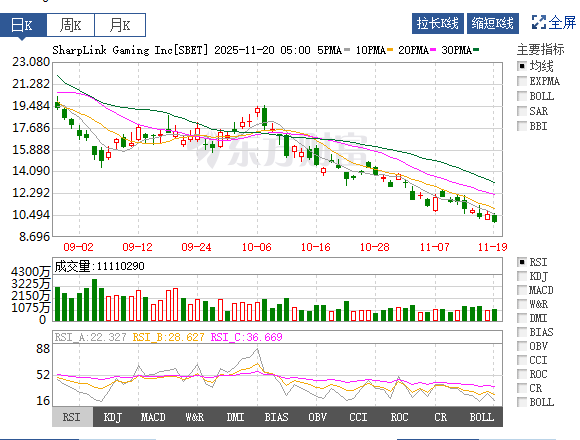Select the EXPMA main indicator option
Screen dimensions: 580x440
click(x=522, y=81)
